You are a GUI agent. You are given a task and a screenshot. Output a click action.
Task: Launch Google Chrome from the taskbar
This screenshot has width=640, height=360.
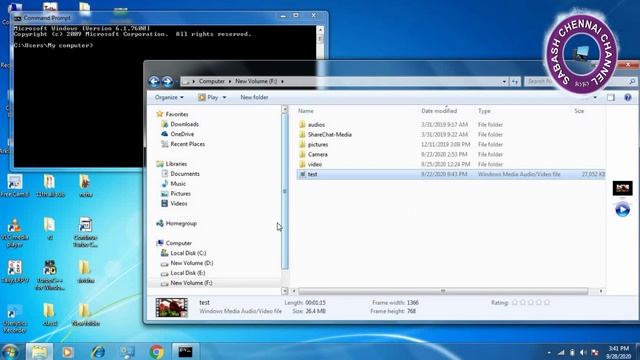[156, 351]
